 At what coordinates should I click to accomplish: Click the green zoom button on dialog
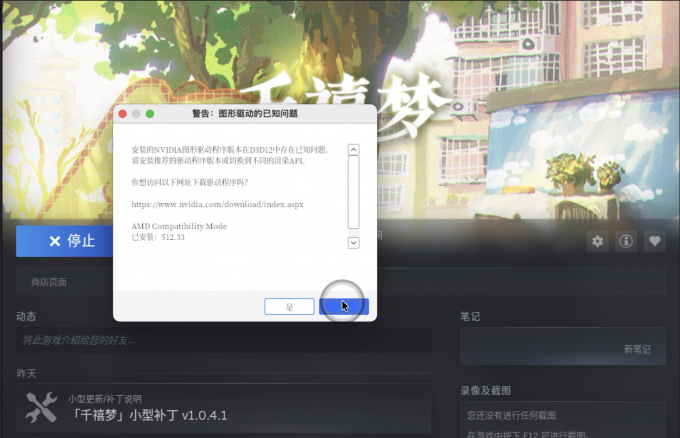pos(150,114)
